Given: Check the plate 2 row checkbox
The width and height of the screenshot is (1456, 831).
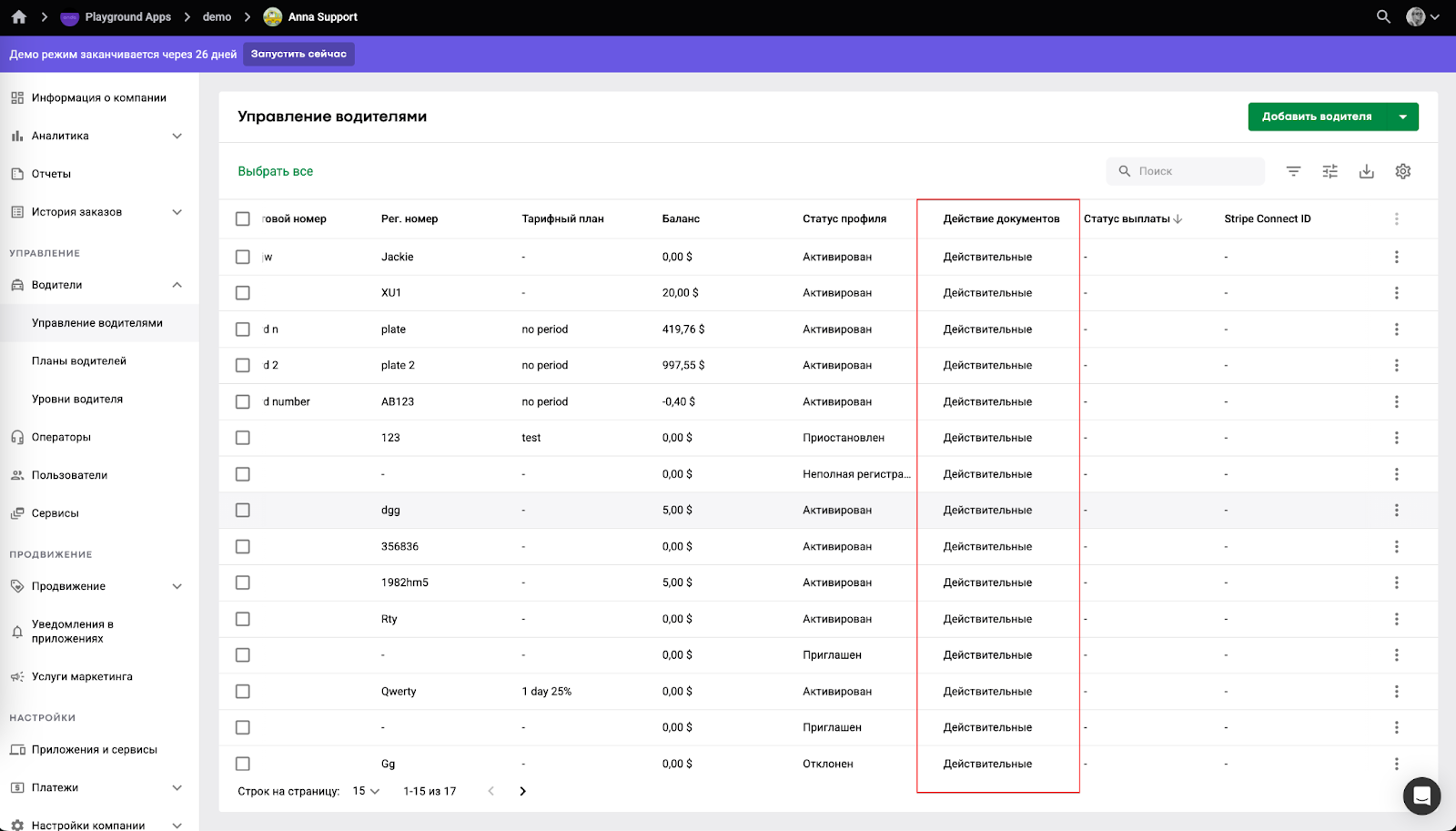Looking at the screenshot, I should point(242,365).
